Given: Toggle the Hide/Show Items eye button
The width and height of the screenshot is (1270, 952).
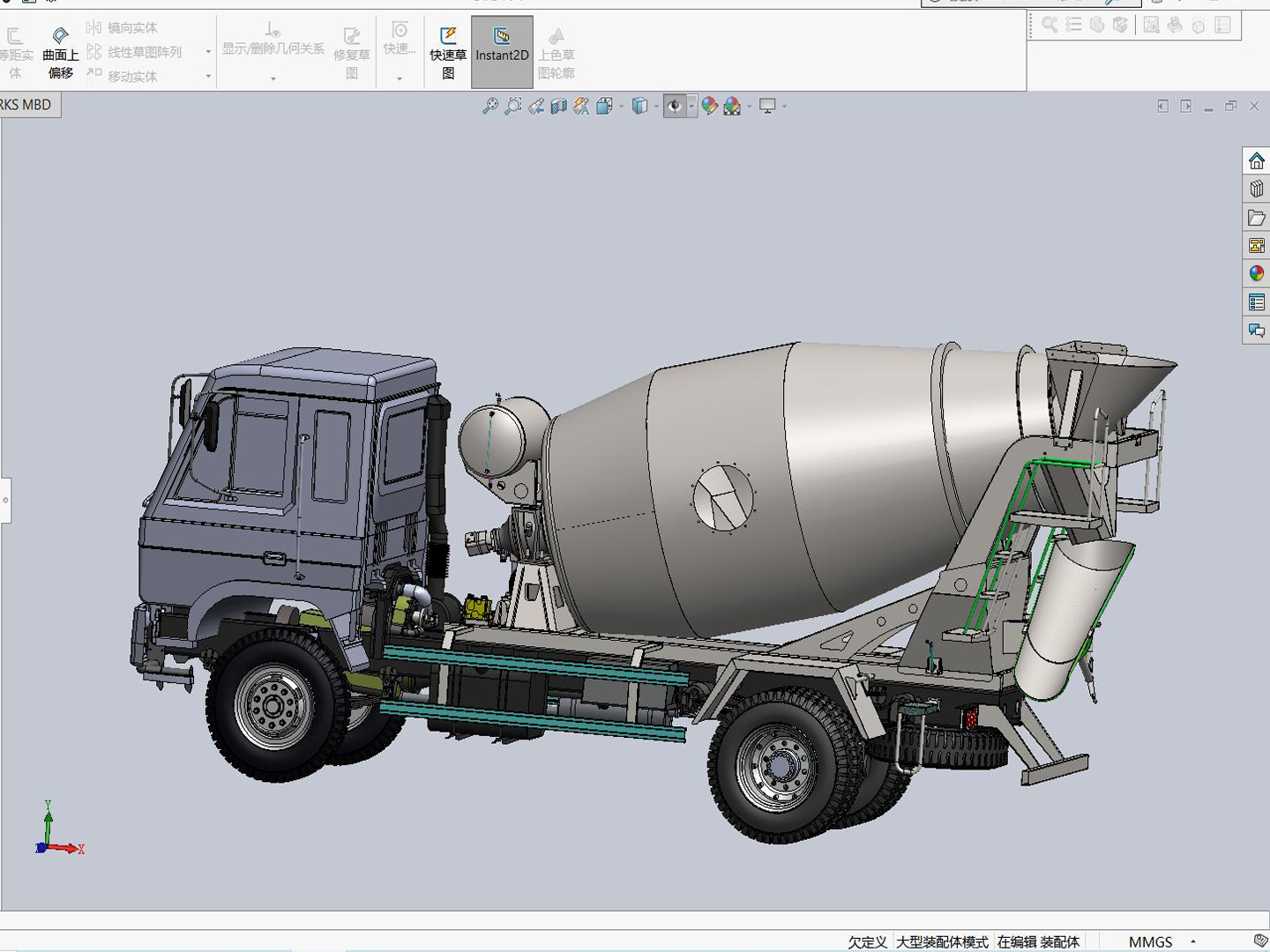Looking at the screenshot, I should [674, 107].
